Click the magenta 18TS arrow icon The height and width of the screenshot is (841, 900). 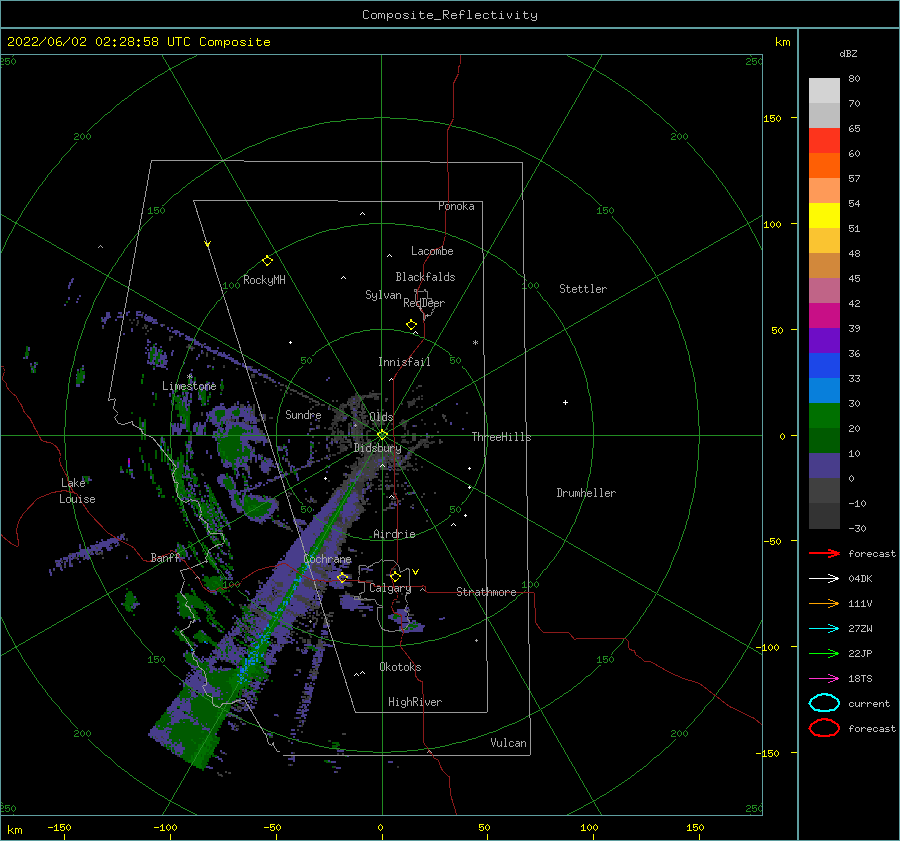[x=824, y=679]
